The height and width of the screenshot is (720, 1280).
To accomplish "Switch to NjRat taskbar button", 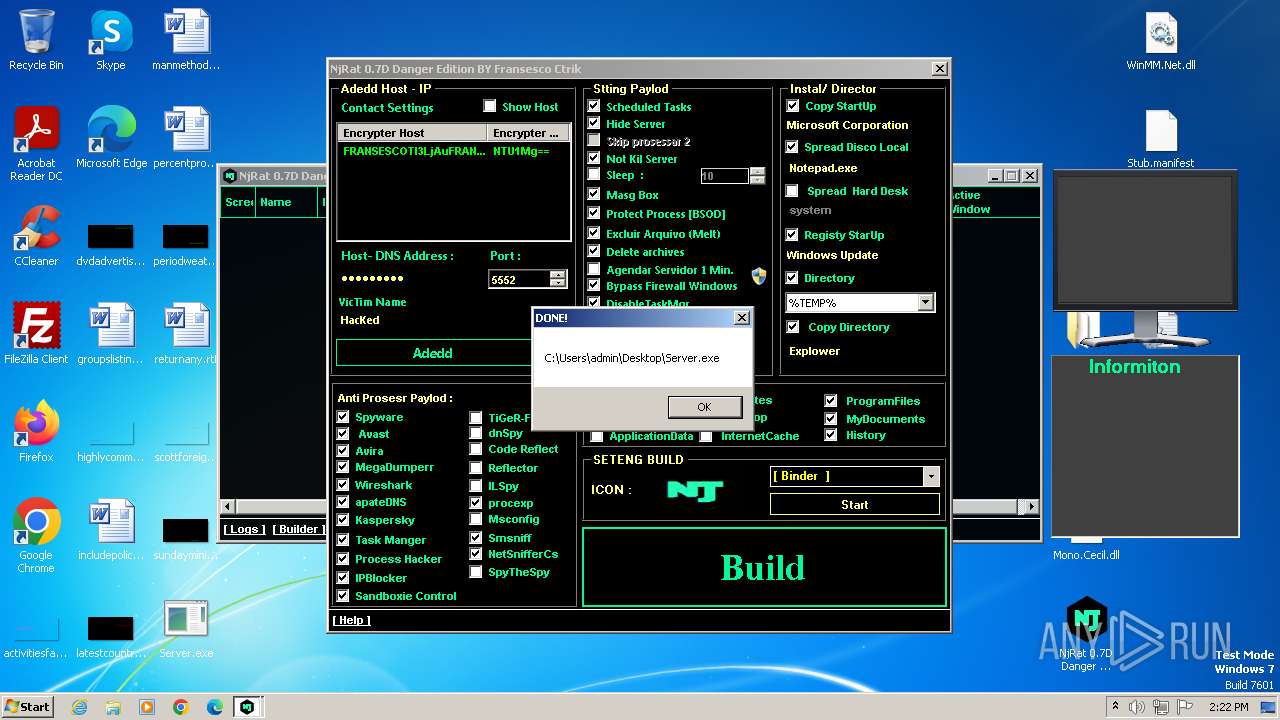I will pos(247,707).
